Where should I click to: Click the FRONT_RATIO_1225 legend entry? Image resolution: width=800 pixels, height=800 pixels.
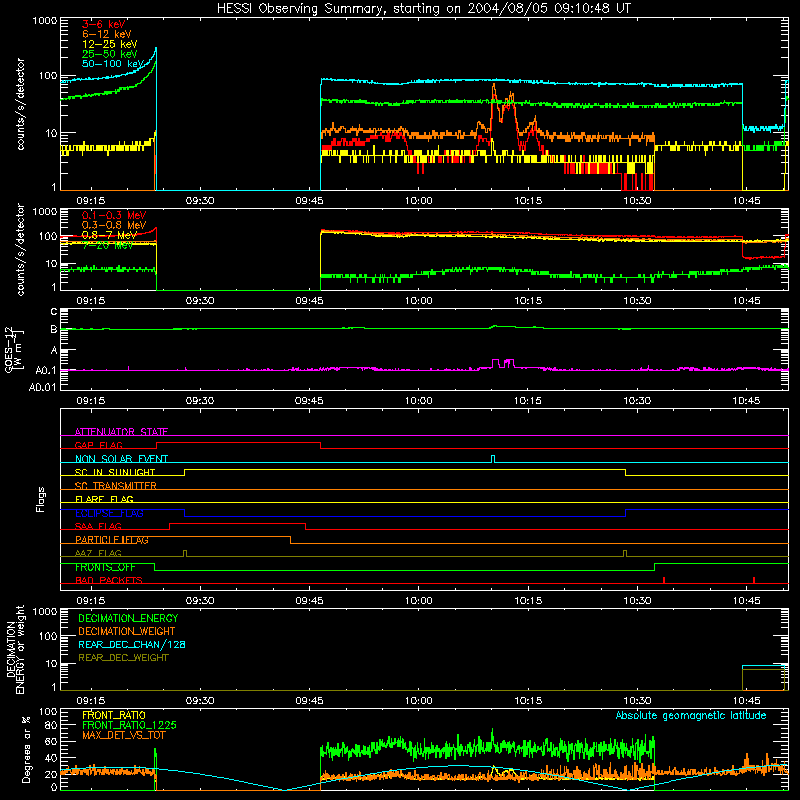tap(129, 725)
